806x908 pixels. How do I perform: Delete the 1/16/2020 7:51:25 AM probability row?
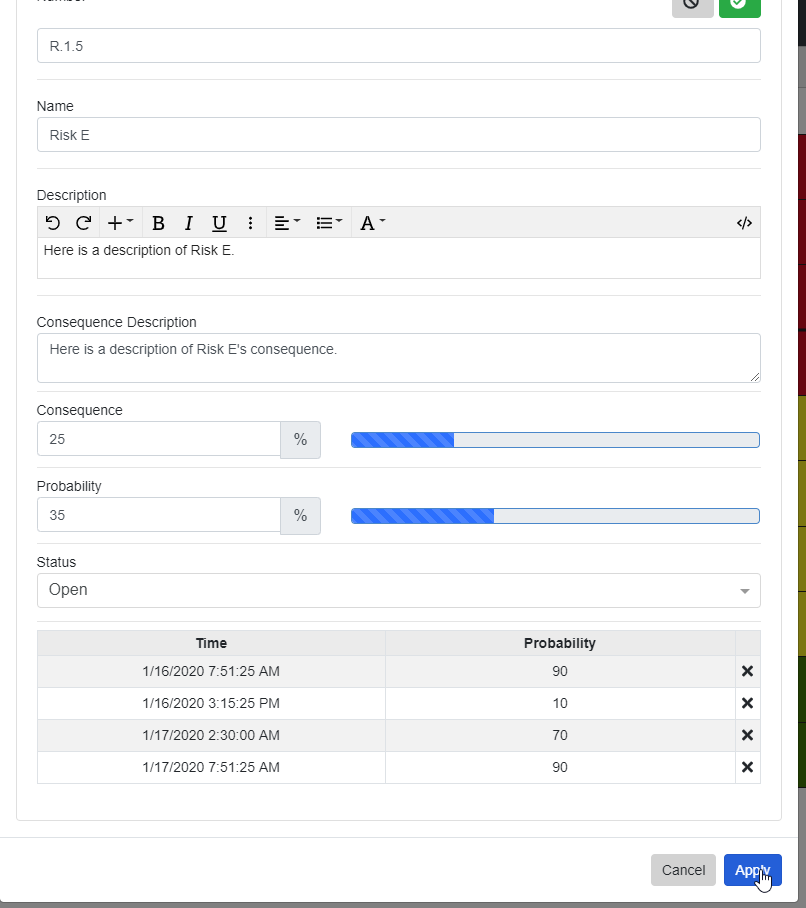(747, 672)
